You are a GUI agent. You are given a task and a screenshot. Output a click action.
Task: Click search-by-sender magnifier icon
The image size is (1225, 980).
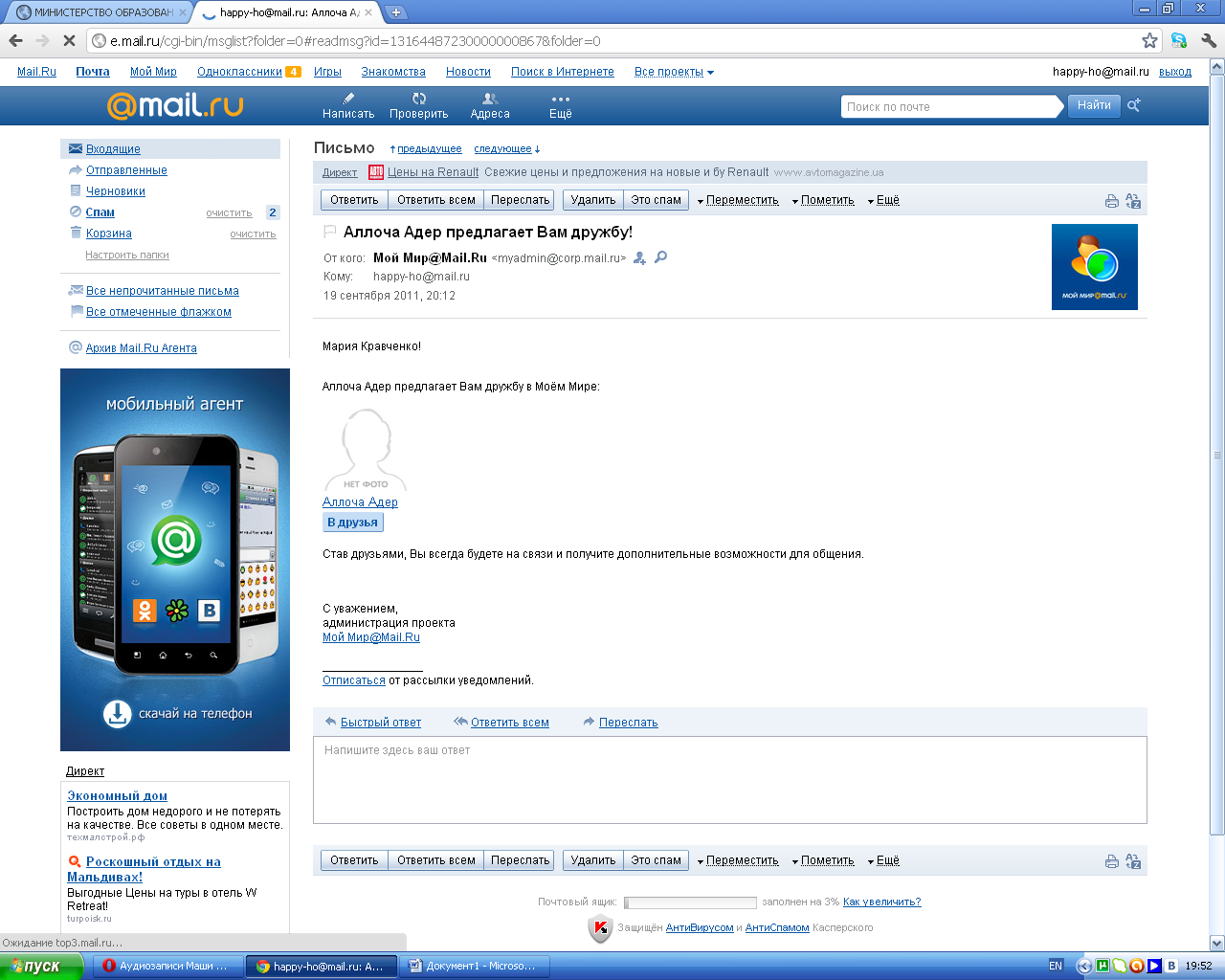pos(660,257)
